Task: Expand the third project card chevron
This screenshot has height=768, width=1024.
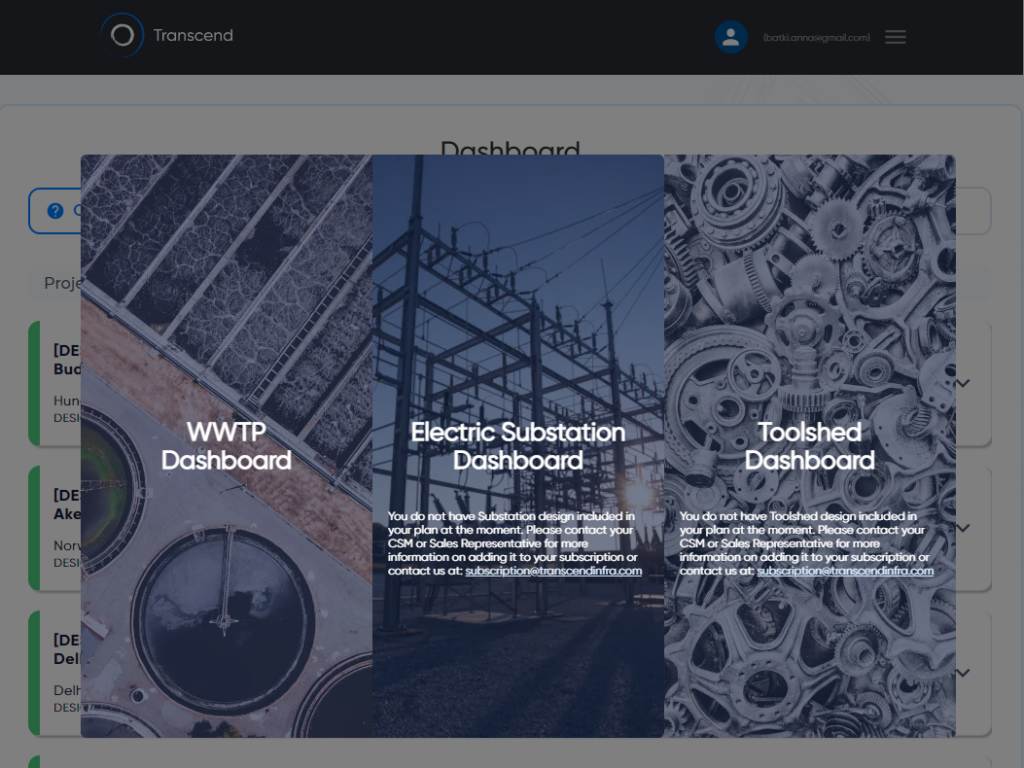Action: click(963, 673)
